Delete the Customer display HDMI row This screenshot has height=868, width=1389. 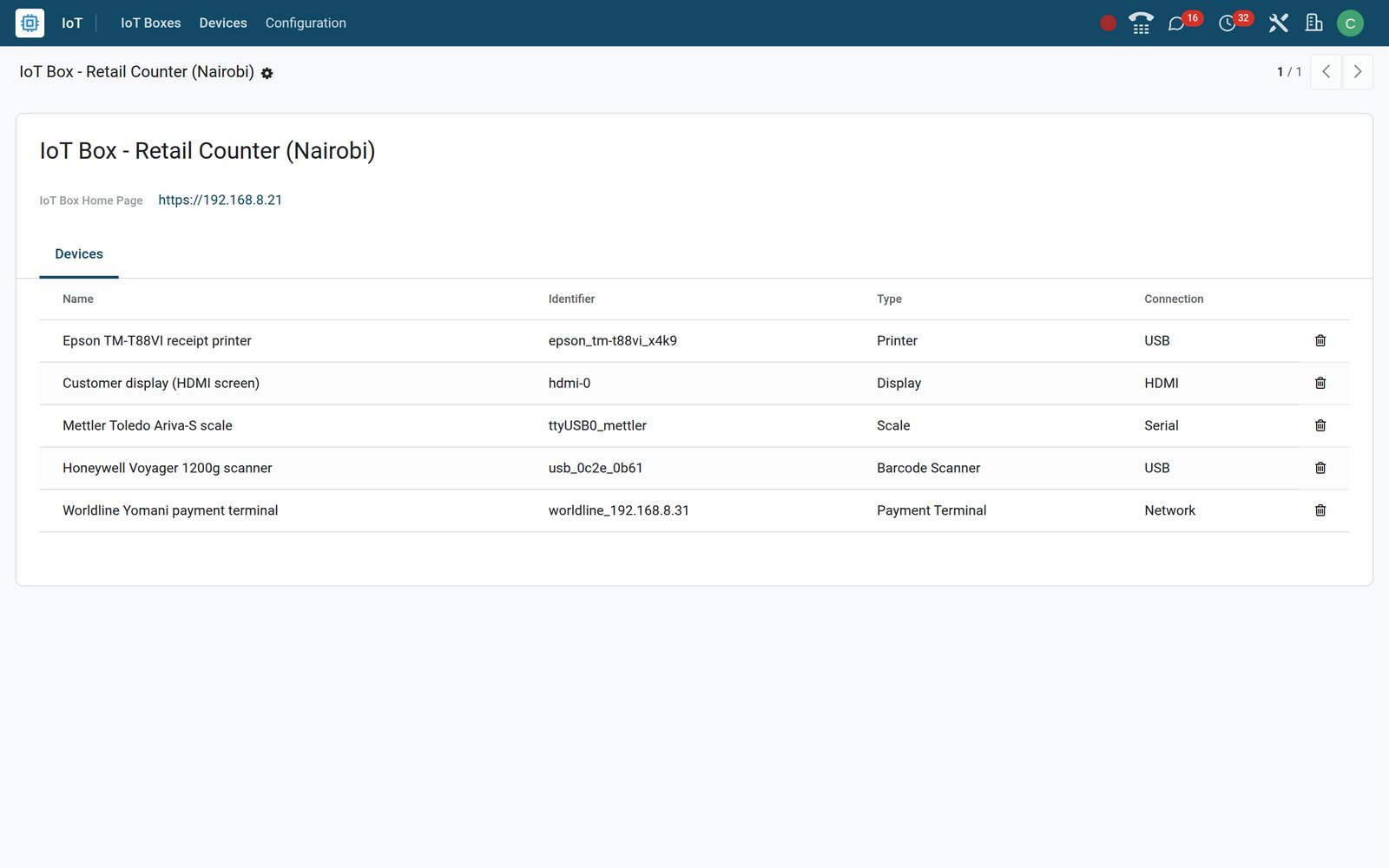(x=1320, y=384)
